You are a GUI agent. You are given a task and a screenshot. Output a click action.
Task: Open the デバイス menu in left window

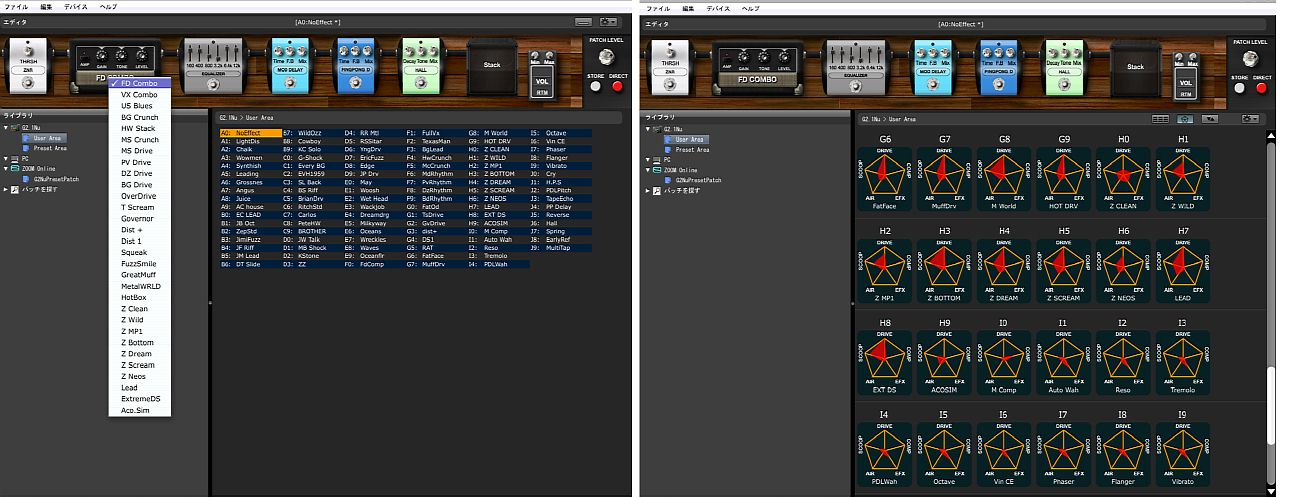pyautogui.click(x=75, y=7)
